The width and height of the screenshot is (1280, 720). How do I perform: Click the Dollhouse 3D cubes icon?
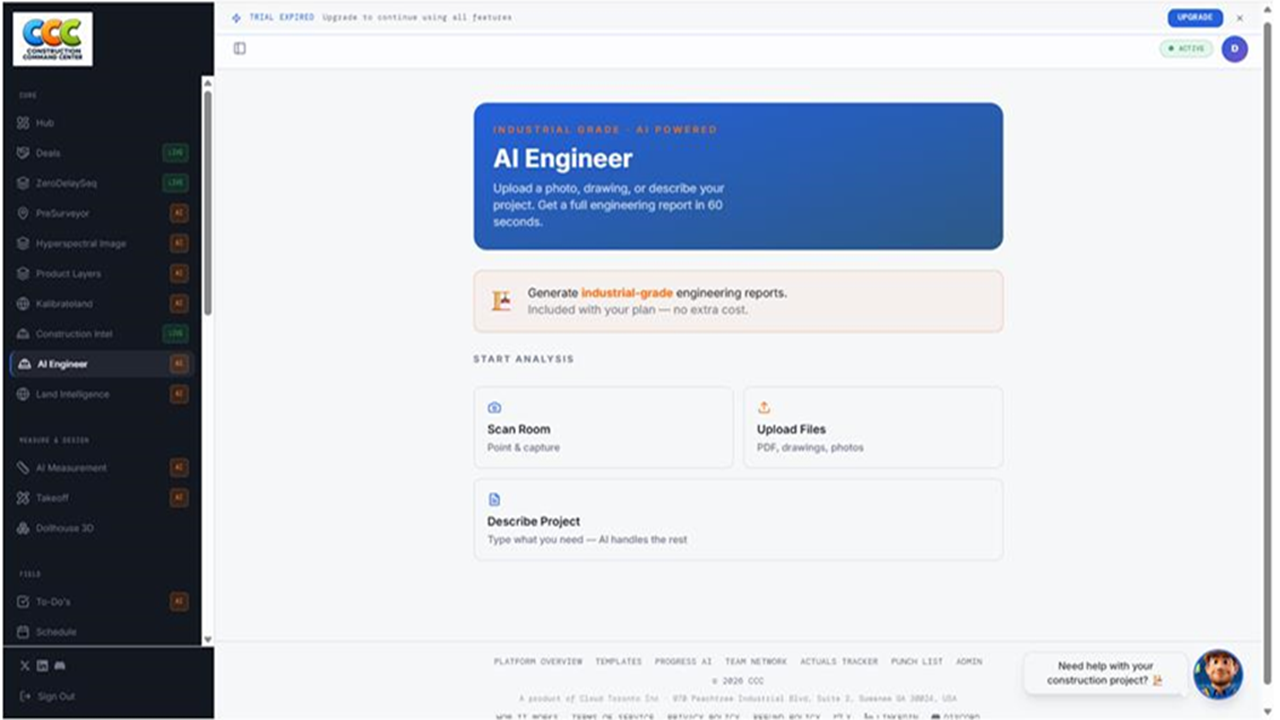24,528
